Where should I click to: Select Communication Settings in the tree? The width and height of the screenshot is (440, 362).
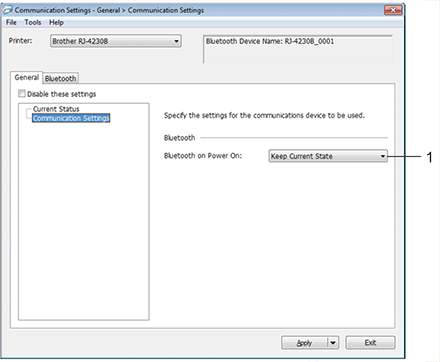click(71, 118)
